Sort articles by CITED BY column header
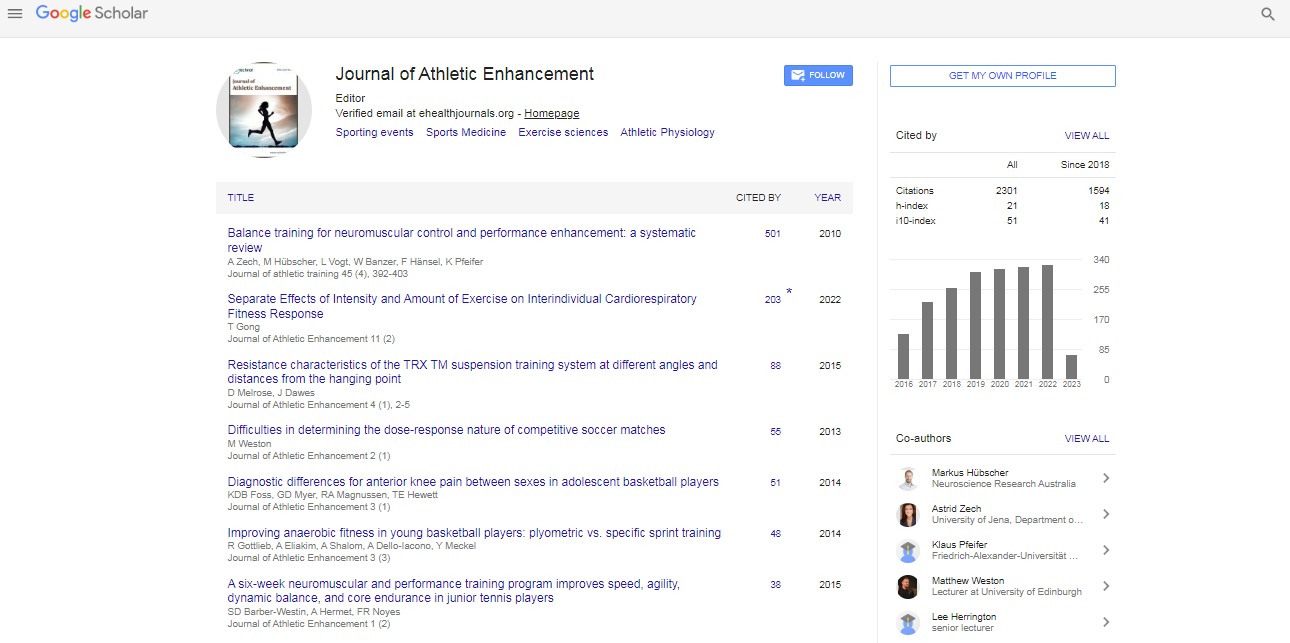 (x=758, y=198)
